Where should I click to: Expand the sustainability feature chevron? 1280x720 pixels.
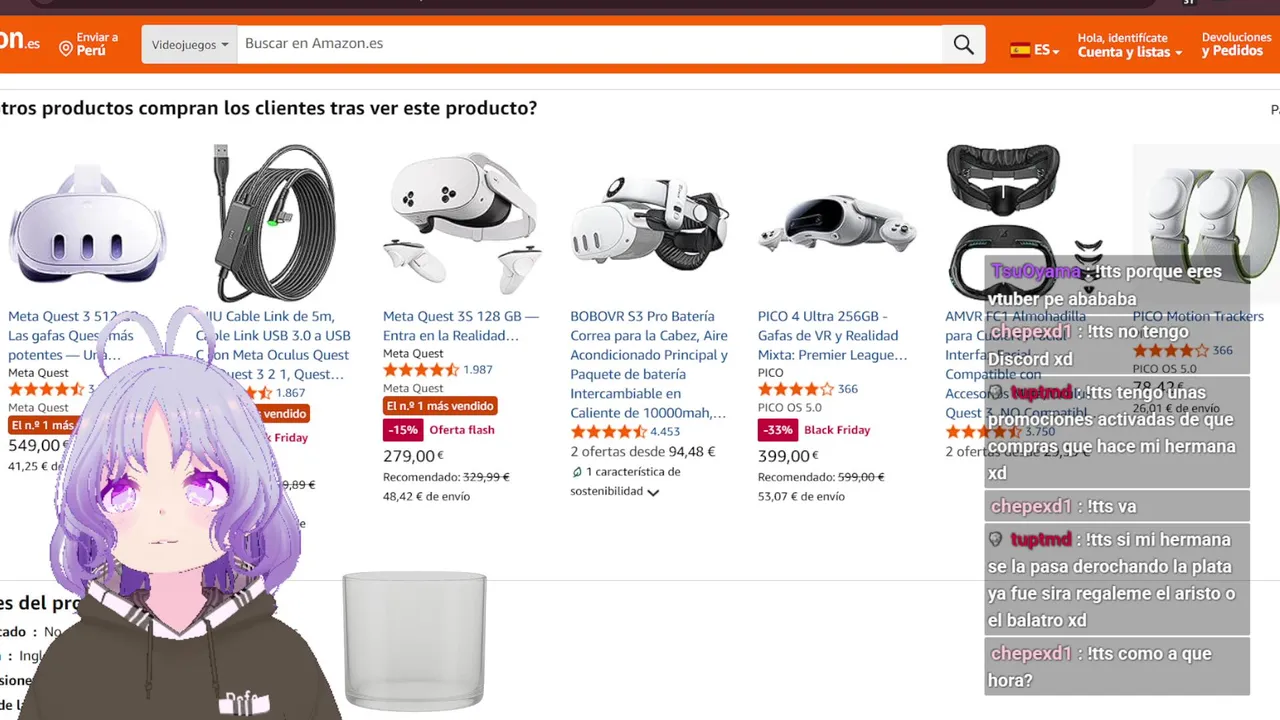point(653,492)
